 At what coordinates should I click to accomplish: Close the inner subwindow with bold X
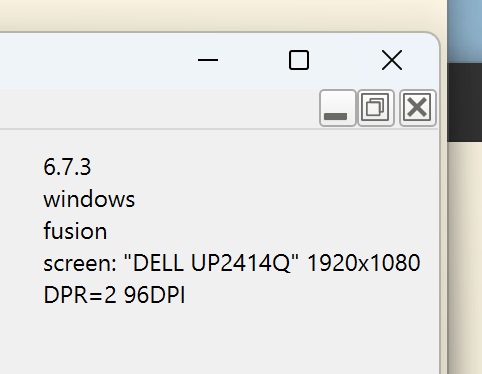(x=418, y=108)
